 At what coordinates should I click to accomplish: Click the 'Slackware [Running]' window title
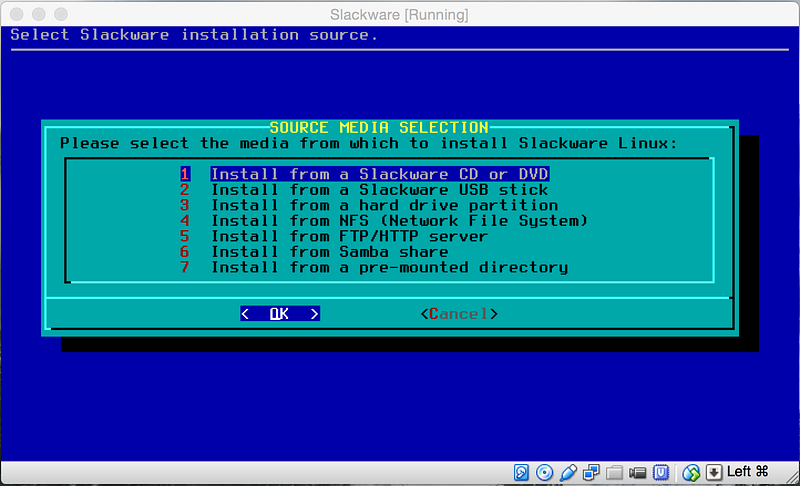399,15
